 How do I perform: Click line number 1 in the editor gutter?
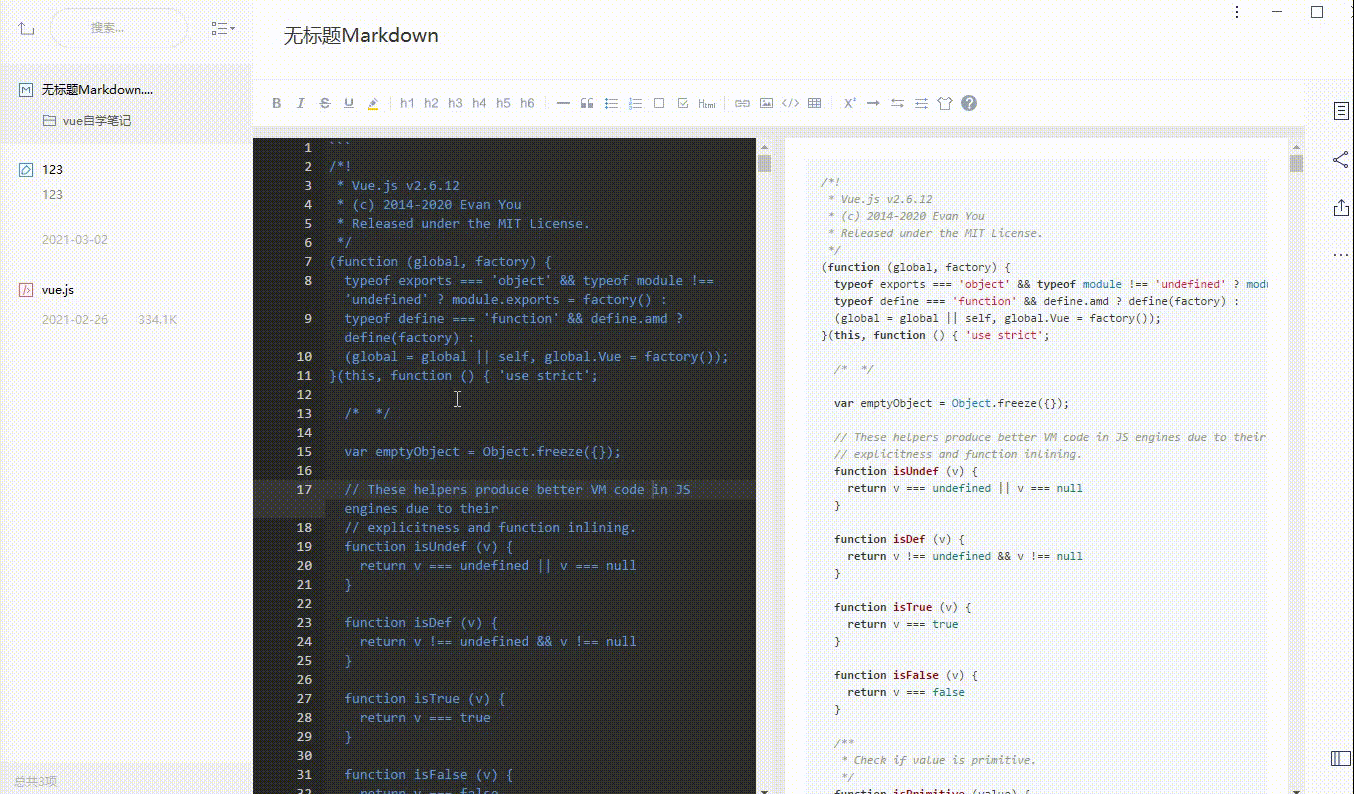point(308,147)
